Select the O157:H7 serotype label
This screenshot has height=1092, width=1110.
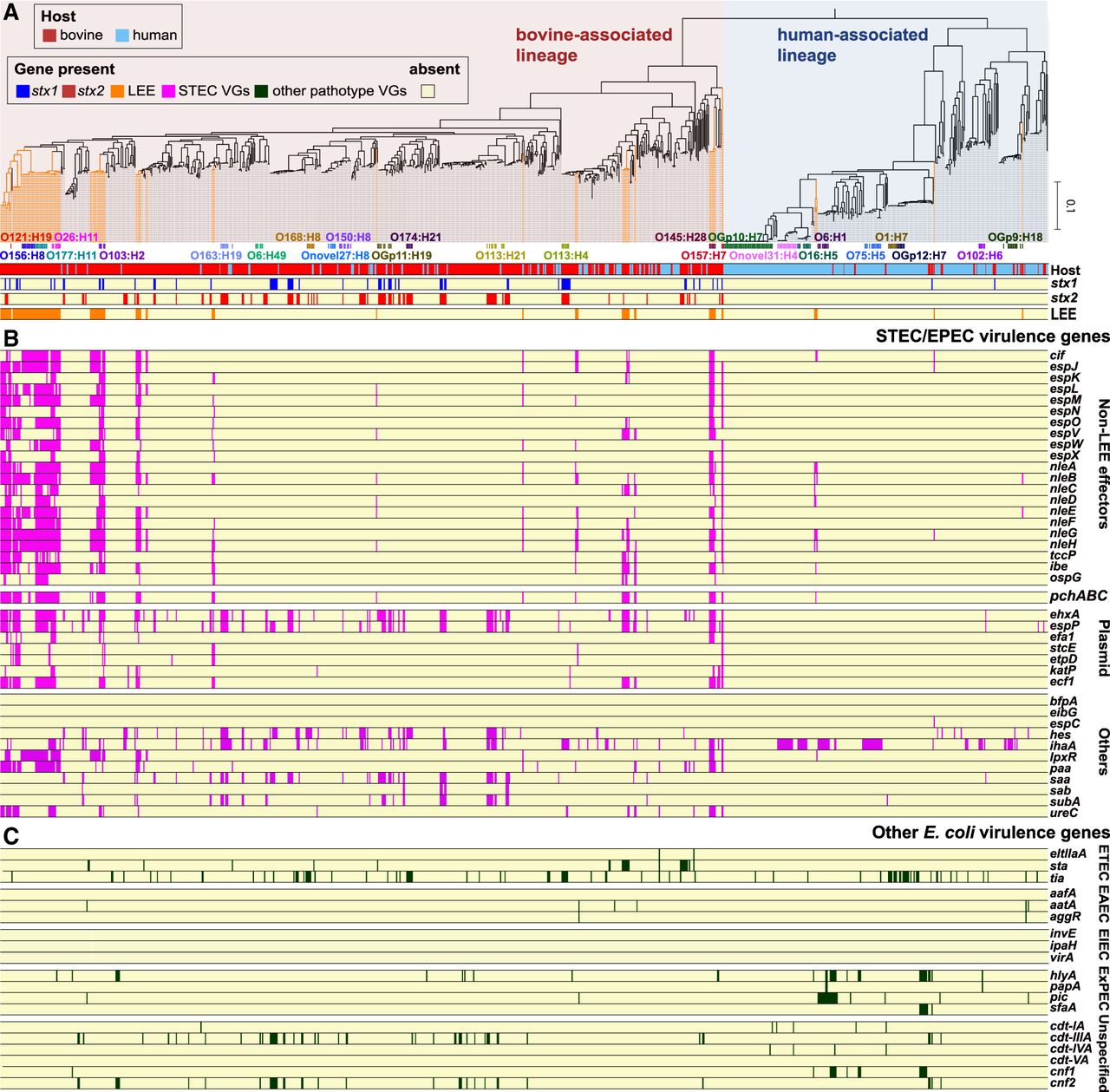click(703, 256)
